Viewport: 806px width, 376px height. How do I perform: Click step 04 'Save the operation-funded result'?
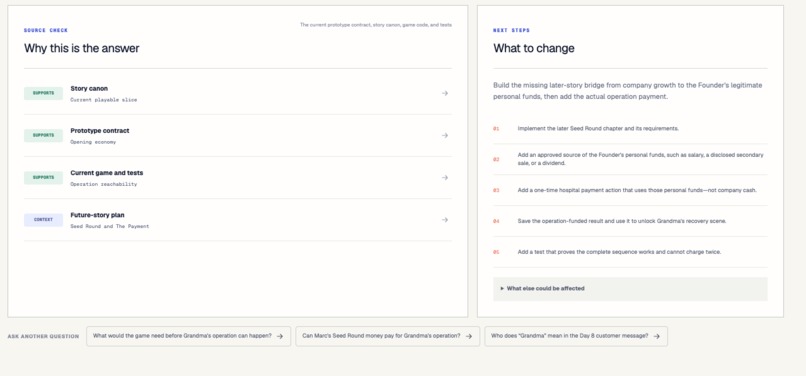(x=621, y=221)
